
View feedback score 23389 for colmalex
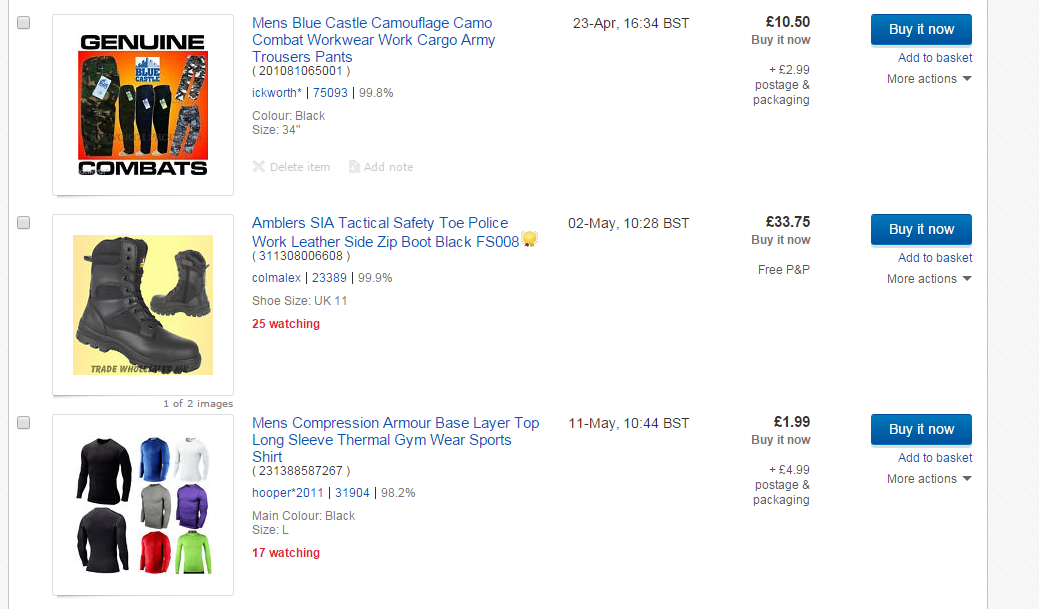(x=329, y=278)
